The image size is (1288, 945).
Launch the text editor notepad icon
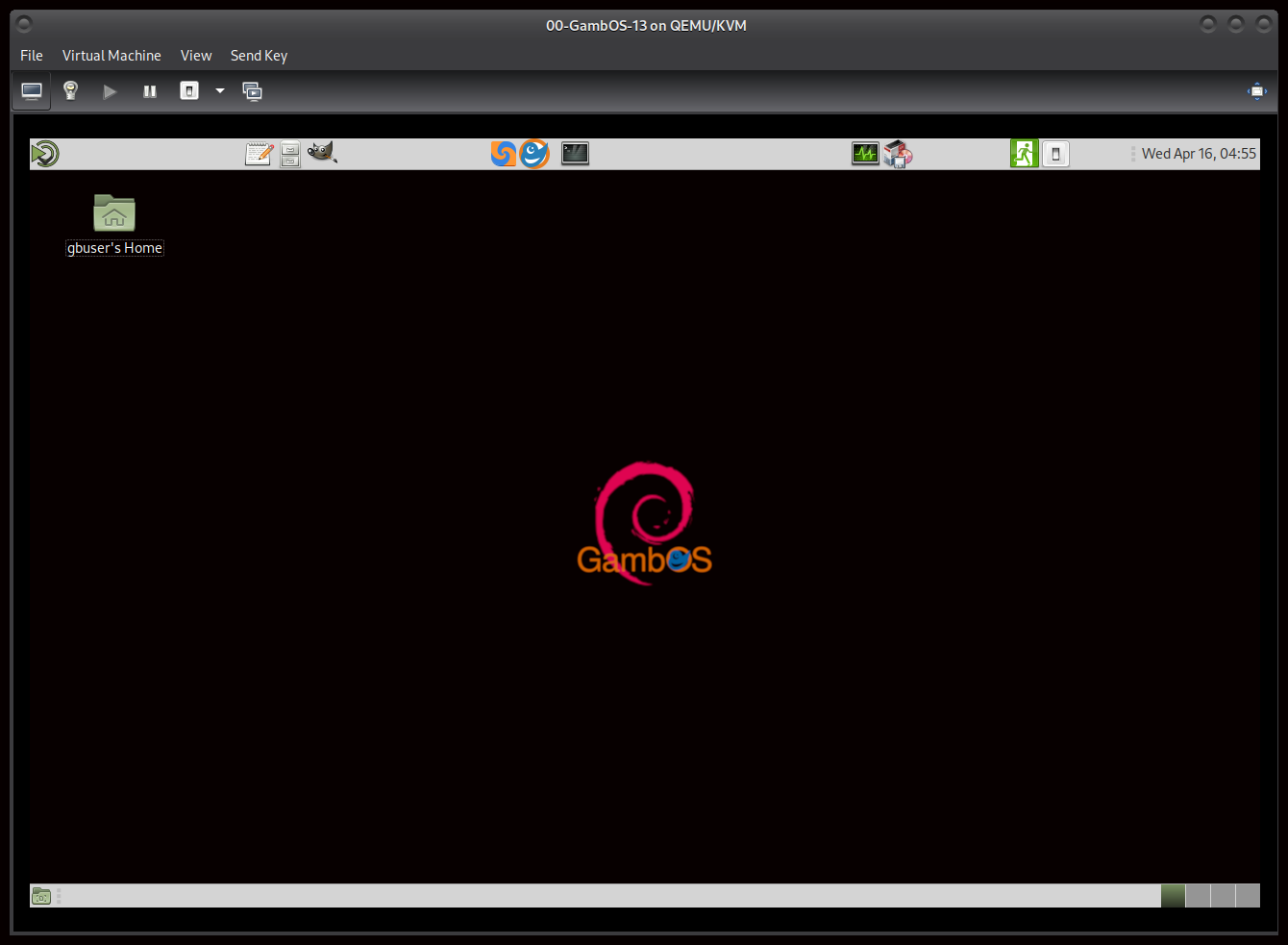(x=259, y=154)
